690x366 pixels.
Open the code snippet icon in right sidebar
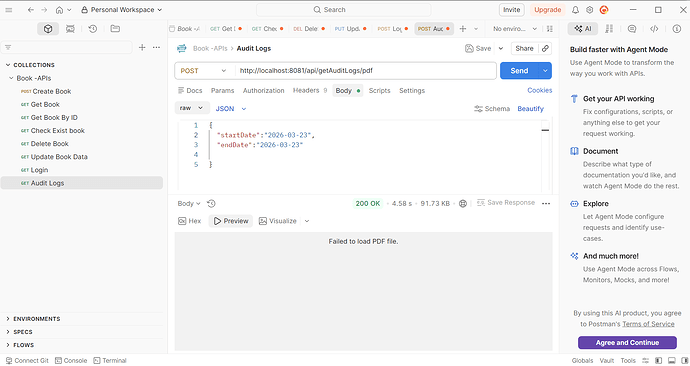point(654,29)
